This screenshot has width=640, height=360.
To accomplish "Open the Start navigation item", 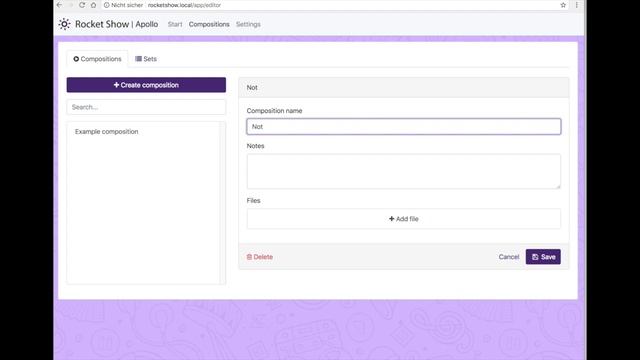I will (x=175, y=24).
